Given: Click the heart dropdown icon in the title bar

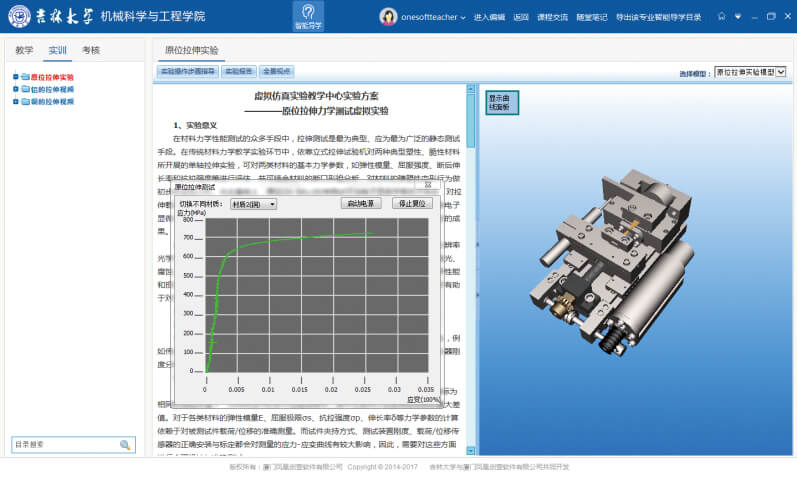Looking at the screenshot, I should point(737,17).
